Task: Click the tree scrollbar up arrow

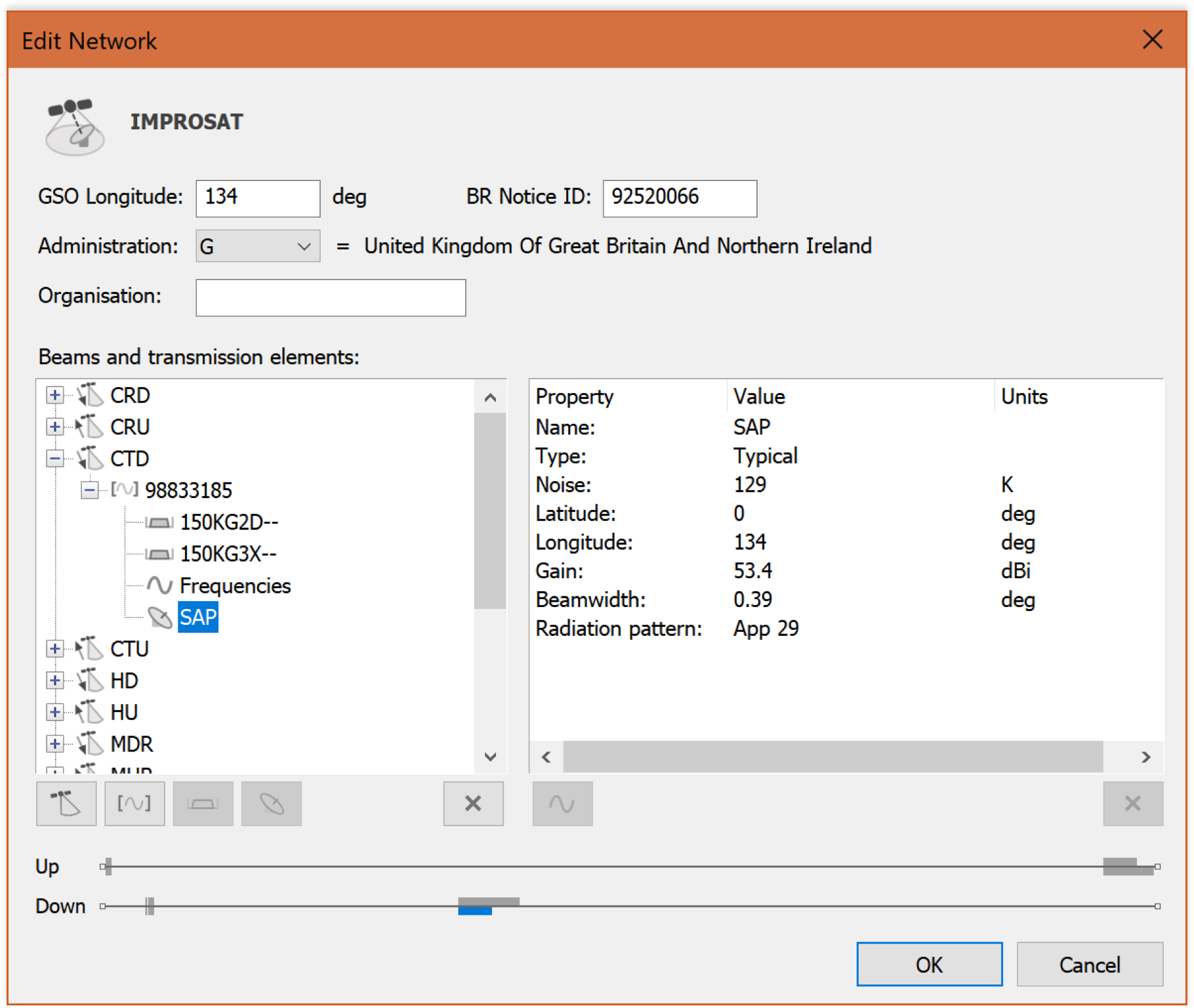Action: (x=490, y=397)
